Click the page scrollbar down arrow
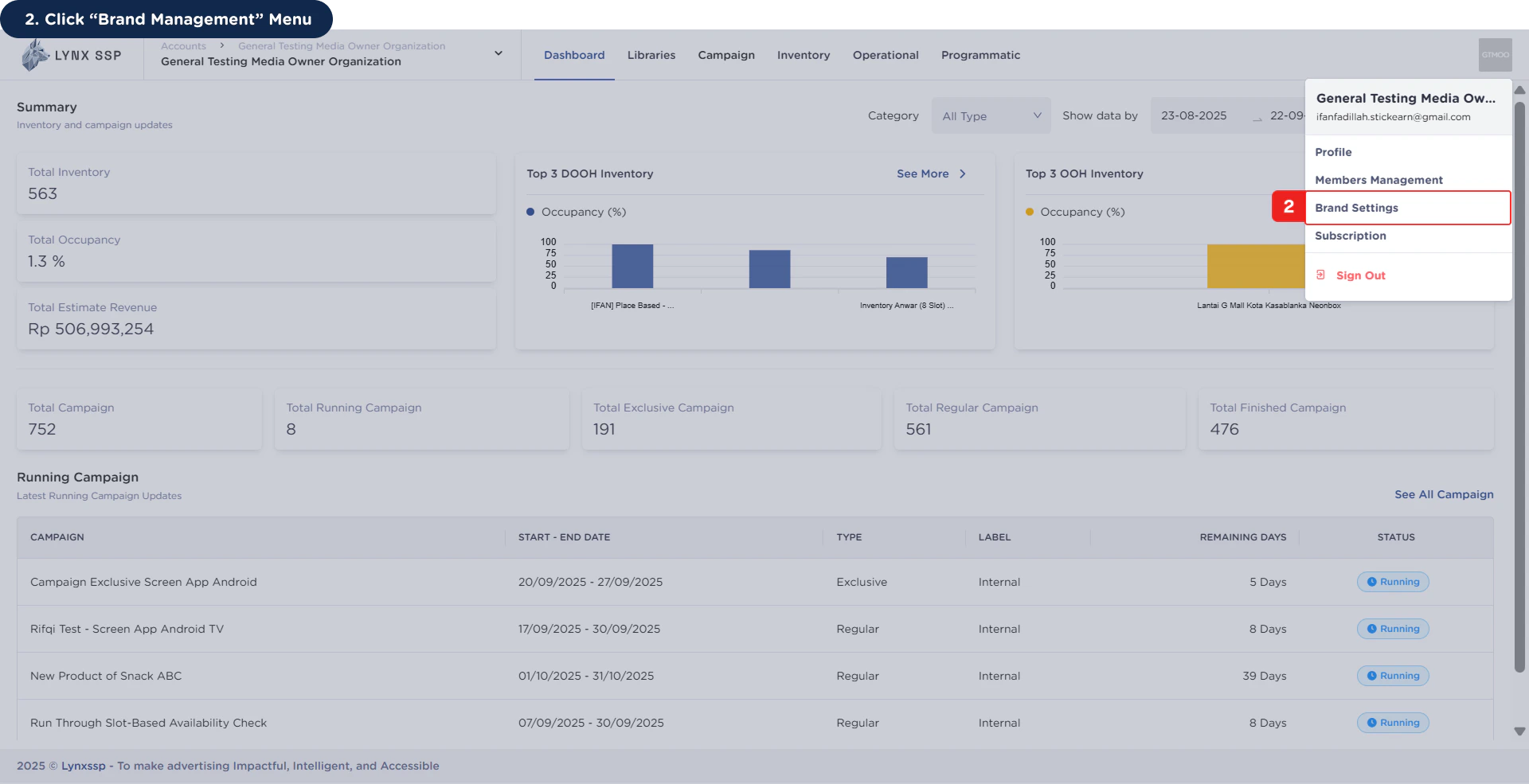This screenshot has height=784, width=1529. [x=1519, y=731]
